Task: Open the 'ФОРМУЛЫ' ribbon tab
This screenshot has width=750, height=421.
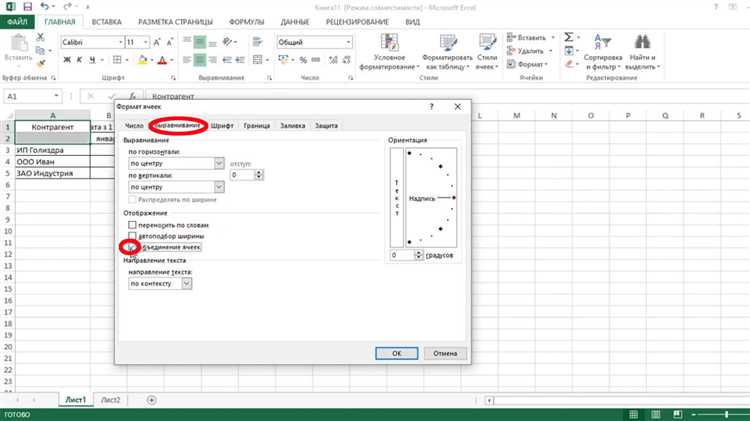Action: [246, 22]
